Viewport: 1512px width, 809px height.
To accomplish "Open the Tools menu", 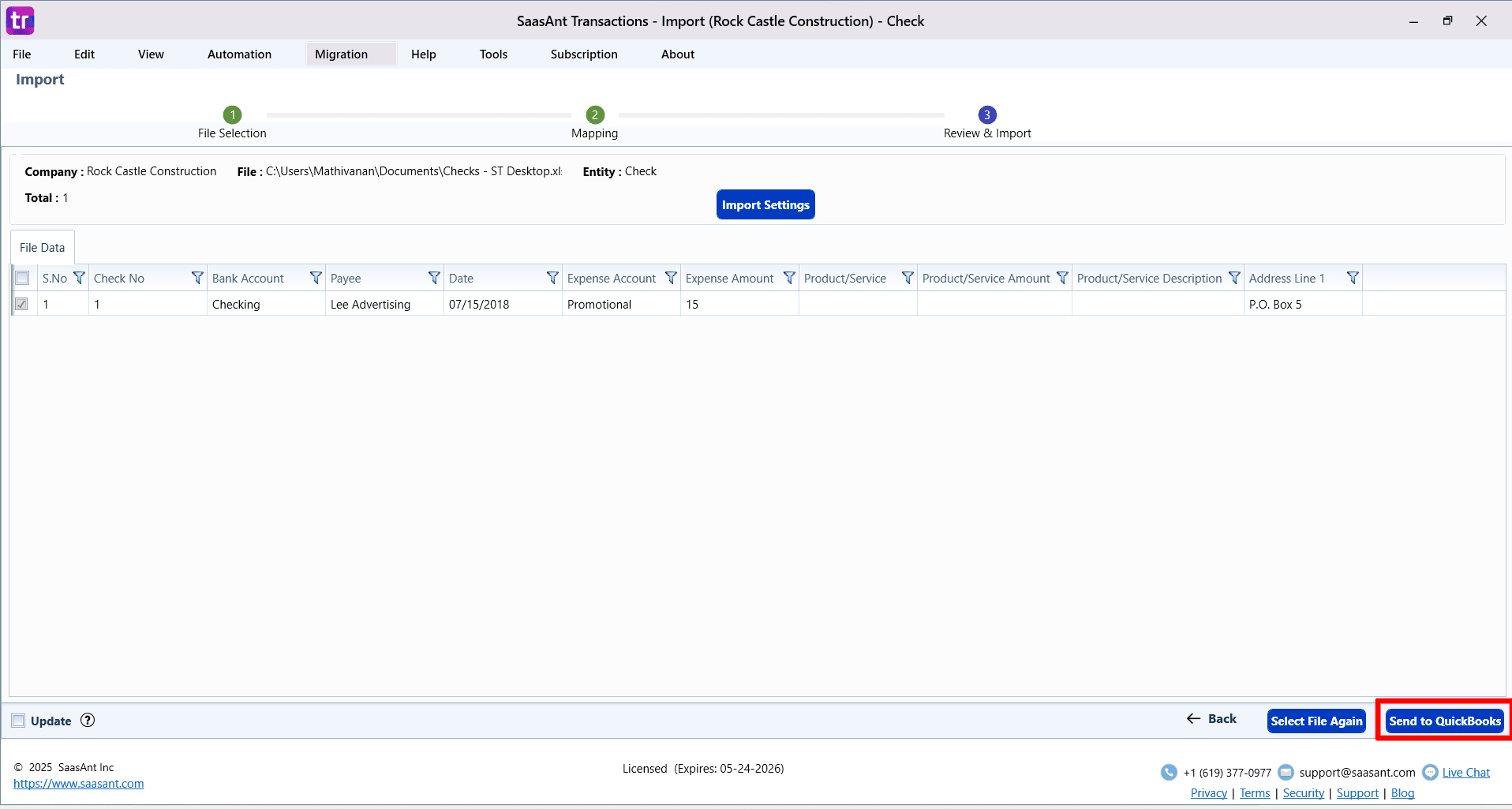I will [x=493, y=54].
